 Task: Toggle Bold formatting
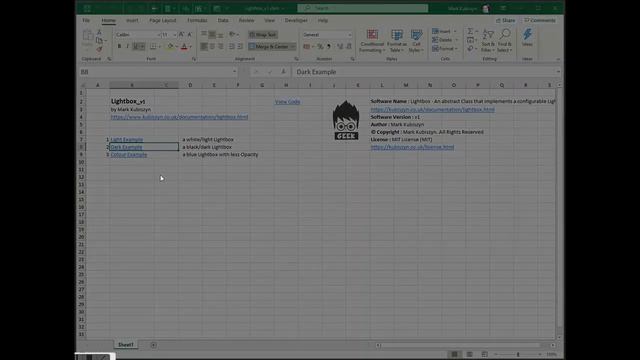(119, 47)
